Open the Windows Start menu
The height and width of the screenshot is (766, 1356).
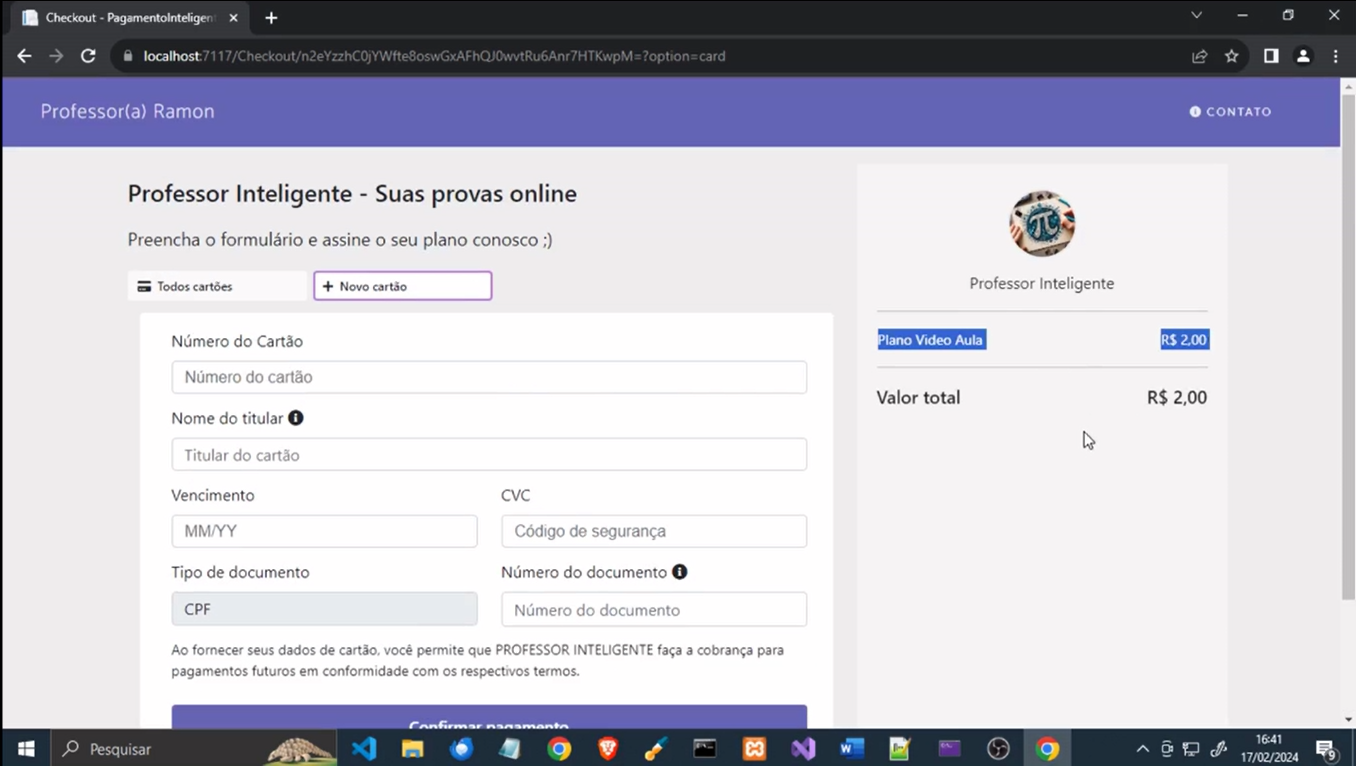coord(26,748)
